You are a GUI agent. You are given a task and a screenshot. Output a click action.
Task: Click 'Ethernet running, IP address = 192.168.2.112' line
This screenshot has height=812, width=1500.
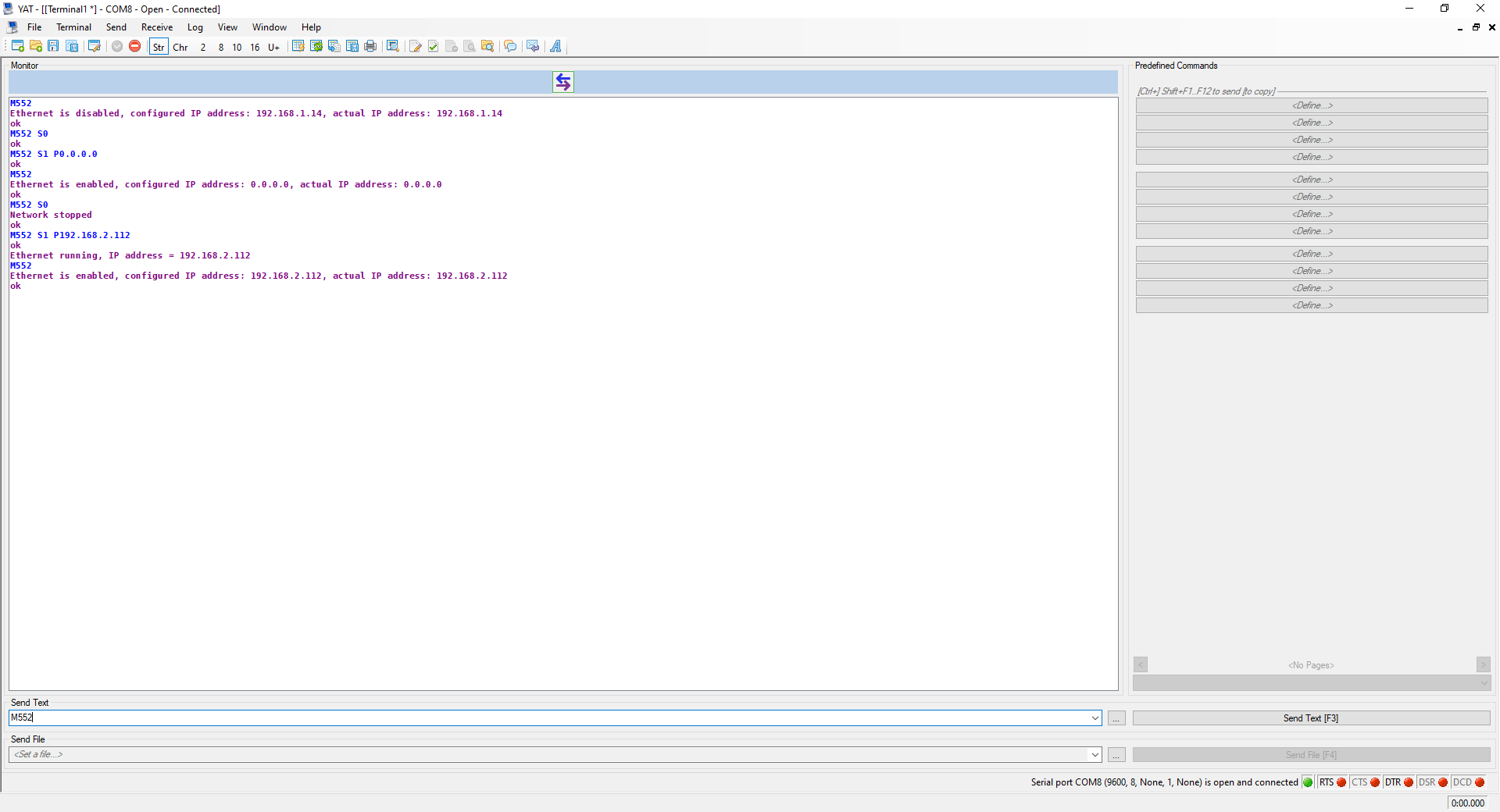pyautogui.click(x=130, y=255)
